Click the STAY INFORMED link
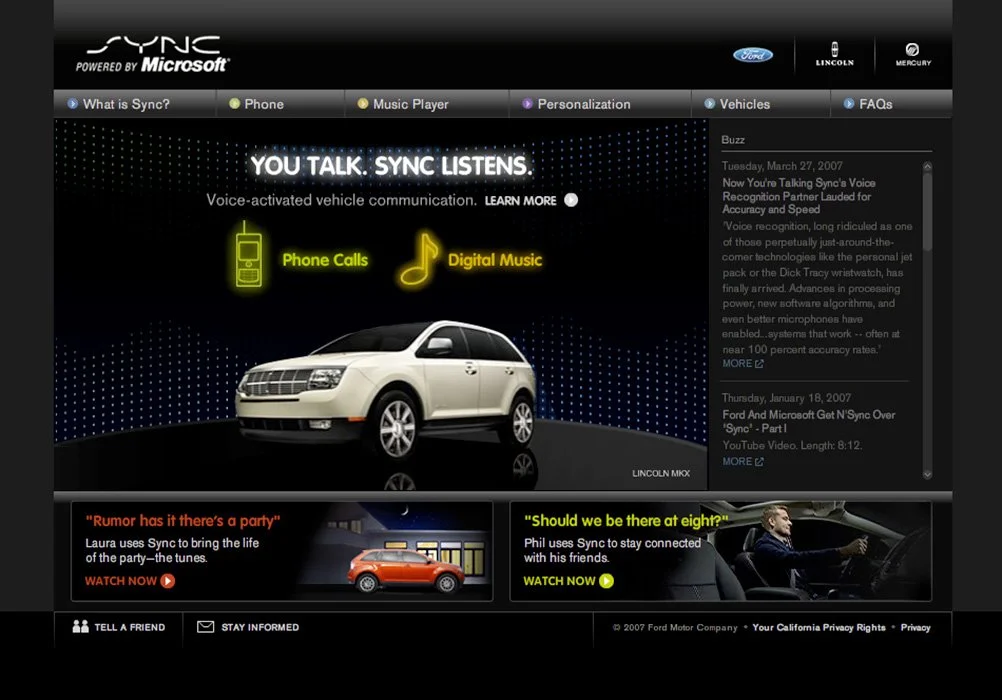 coord(260,628)
